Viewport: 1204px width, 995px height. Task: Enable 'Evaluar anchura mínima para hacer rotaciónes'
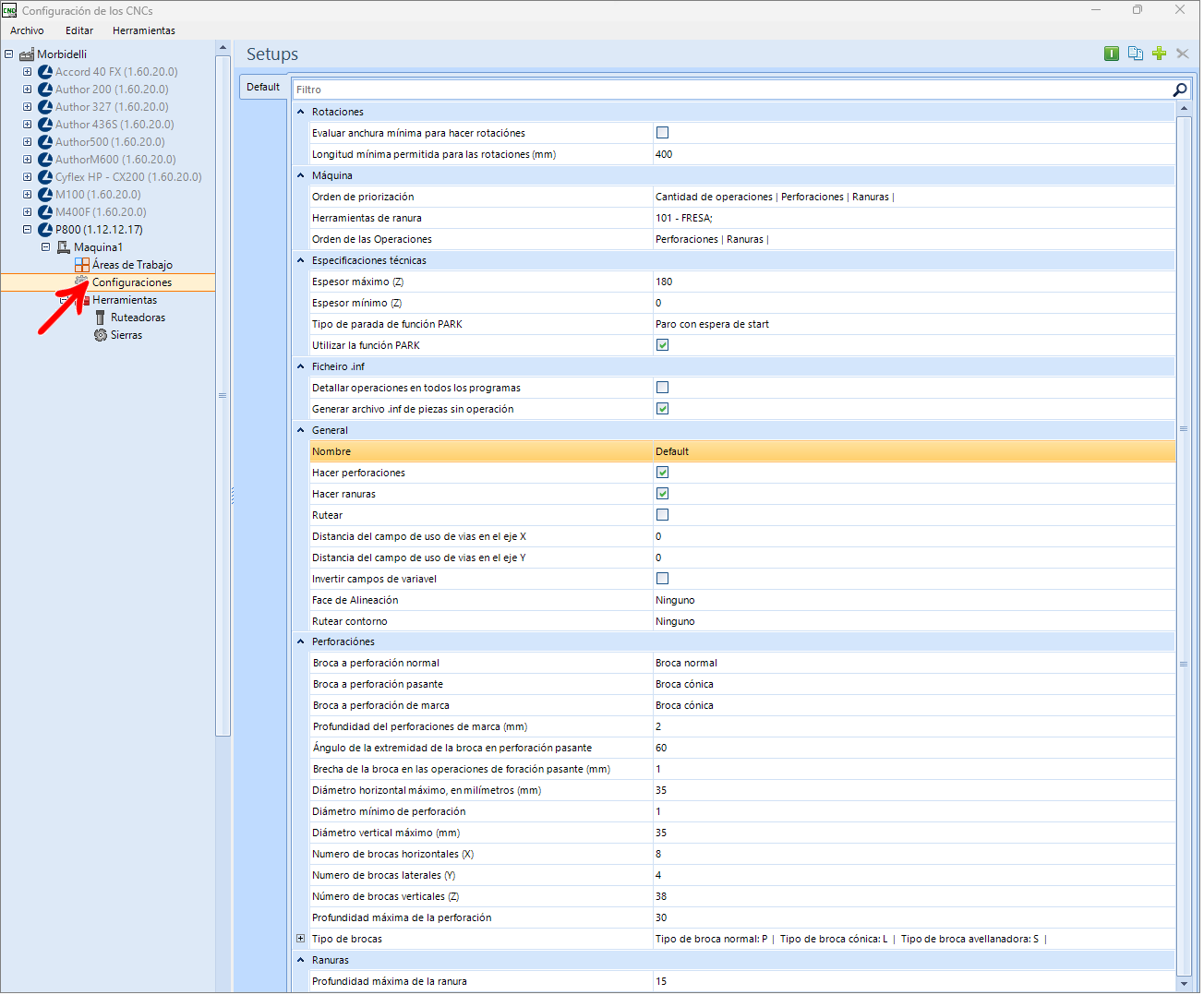coord(662,133)
